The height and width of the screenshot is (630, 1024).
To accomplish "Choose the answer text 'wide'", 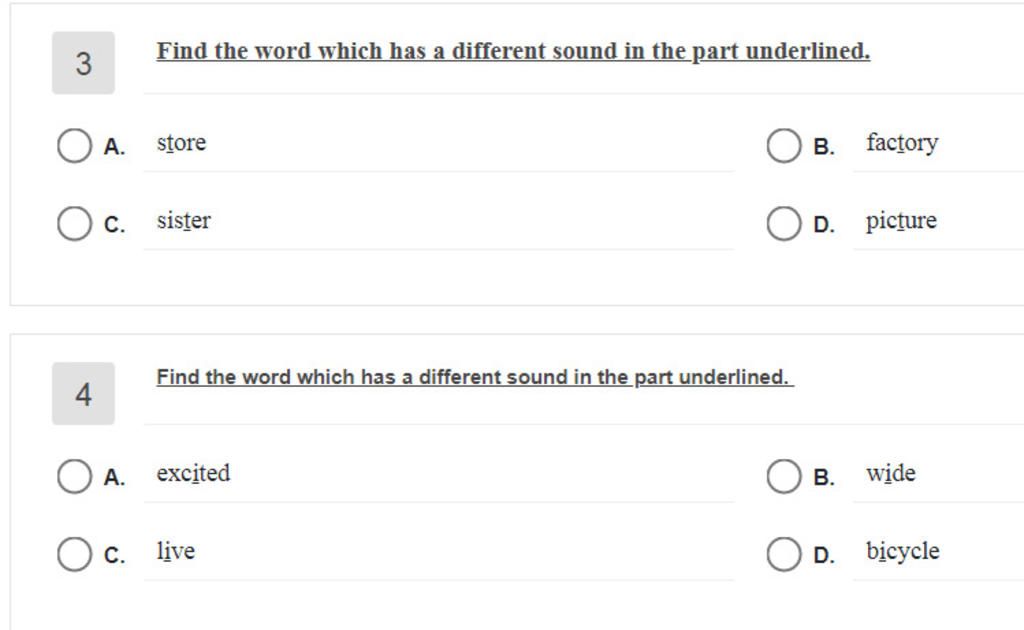I will (x=891, y=473).
